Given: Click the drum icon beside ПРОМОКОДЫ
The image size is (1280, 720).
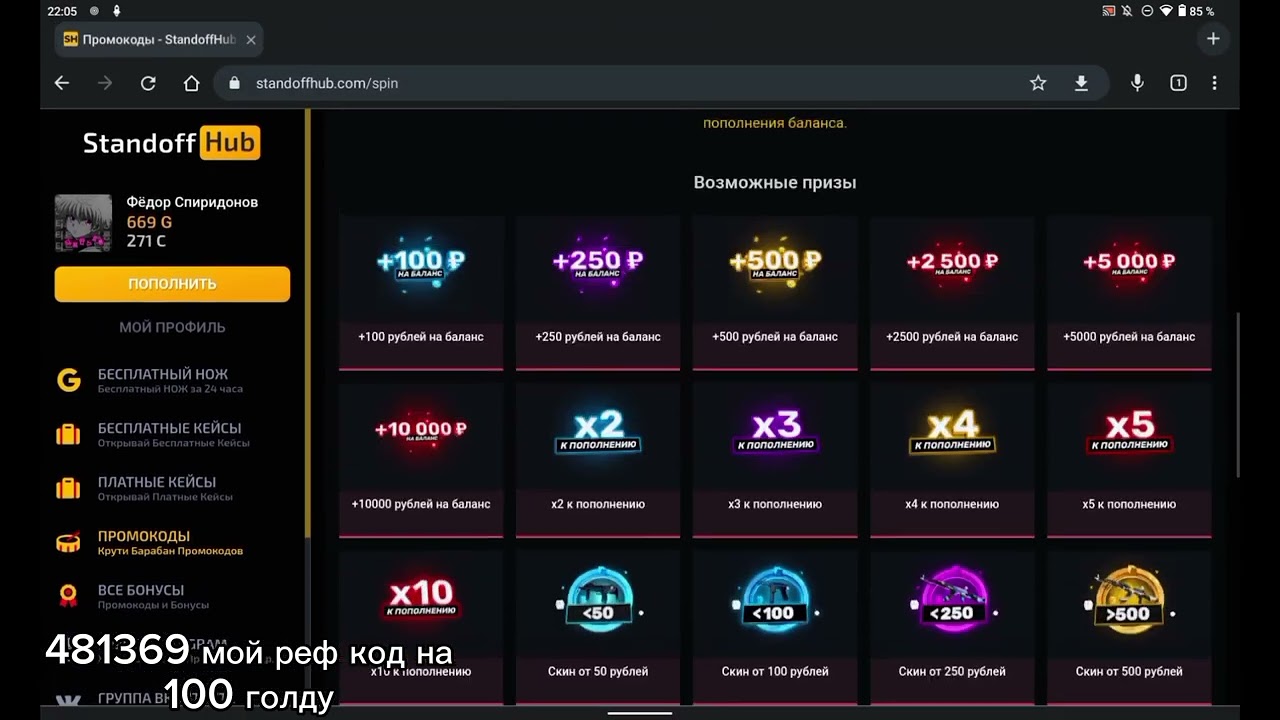Looking at the screenshot, I should [x=68, y=542].
